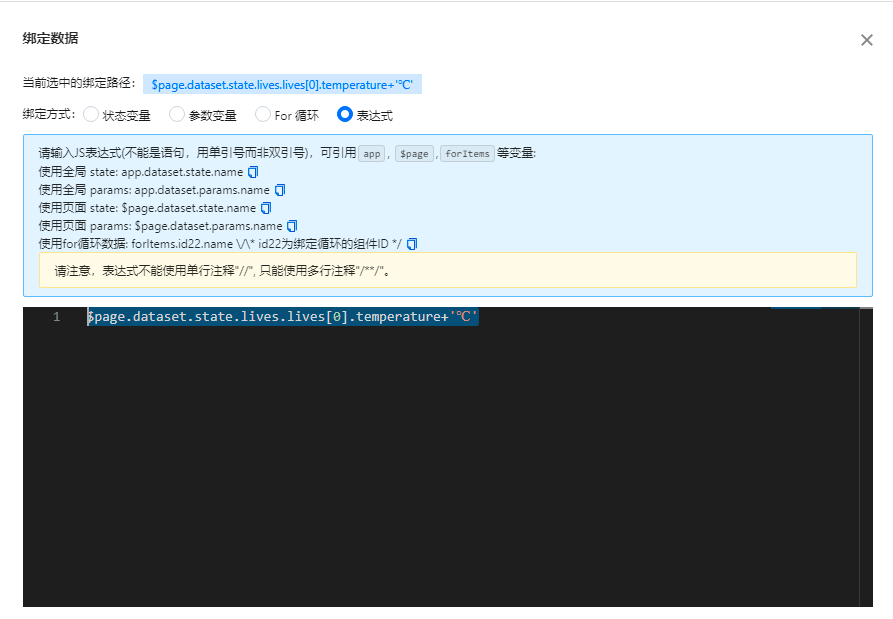The image size is (893, 619).
Task: Copy $page.dataset.state.name example
Action: click(266, 208)
